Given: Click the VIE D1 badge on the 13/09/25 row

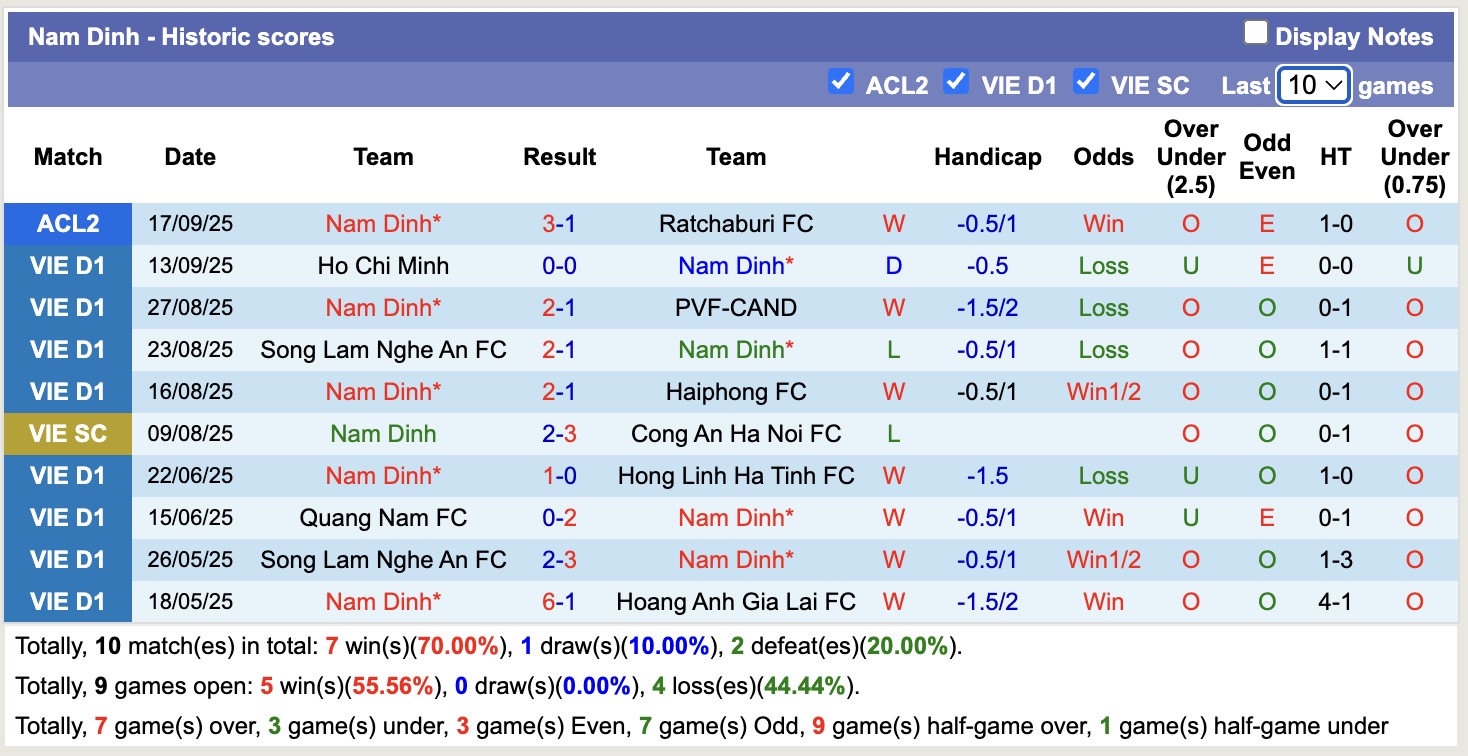Looking at the screenshot, I should click(67, 265).
